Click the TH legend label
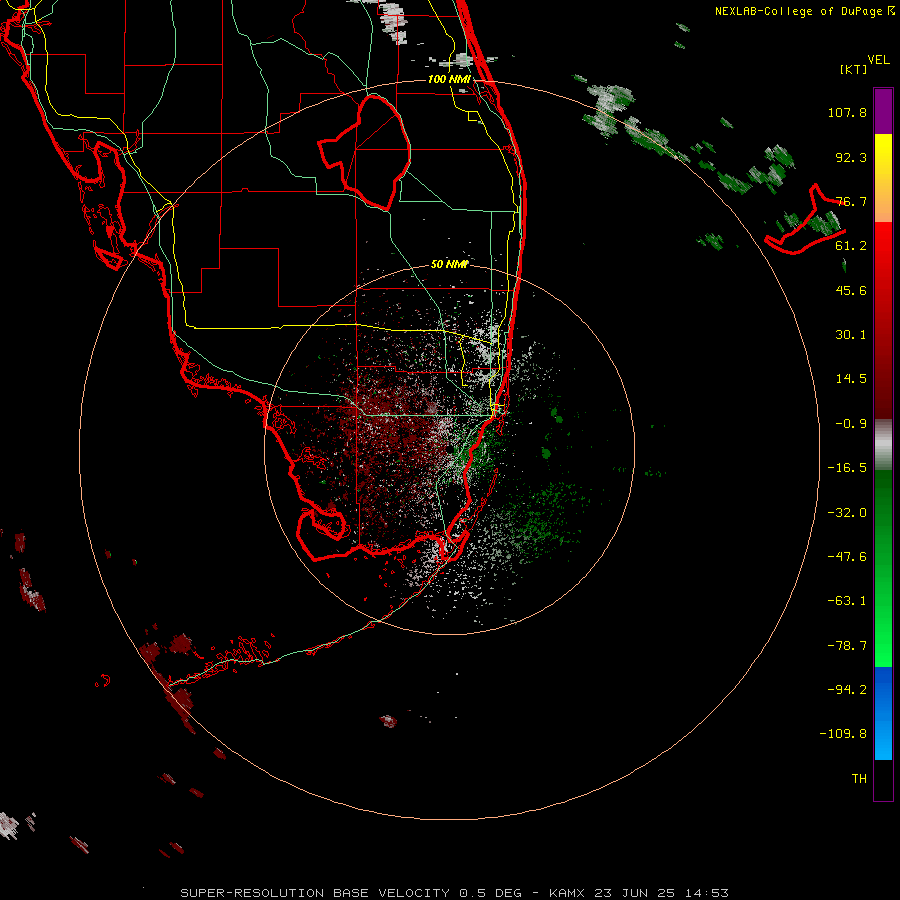The image size is (900, 900). pos(859,778)
